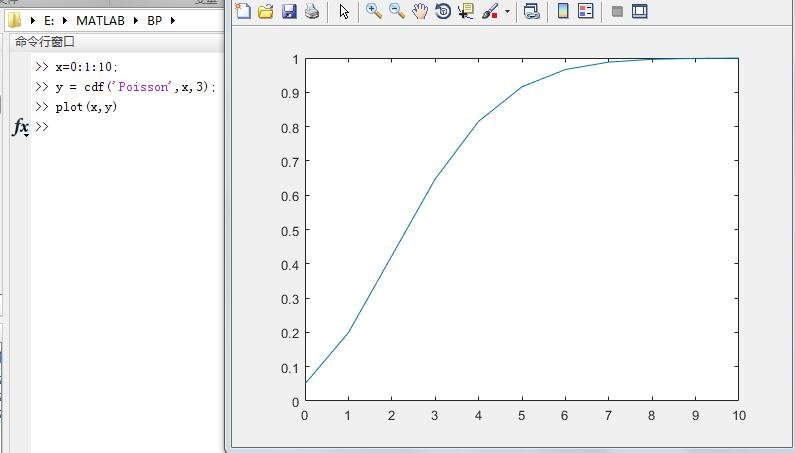Expand the arrow before E: drive
Viewport: 795px width, 453px height.
point(32,21)
